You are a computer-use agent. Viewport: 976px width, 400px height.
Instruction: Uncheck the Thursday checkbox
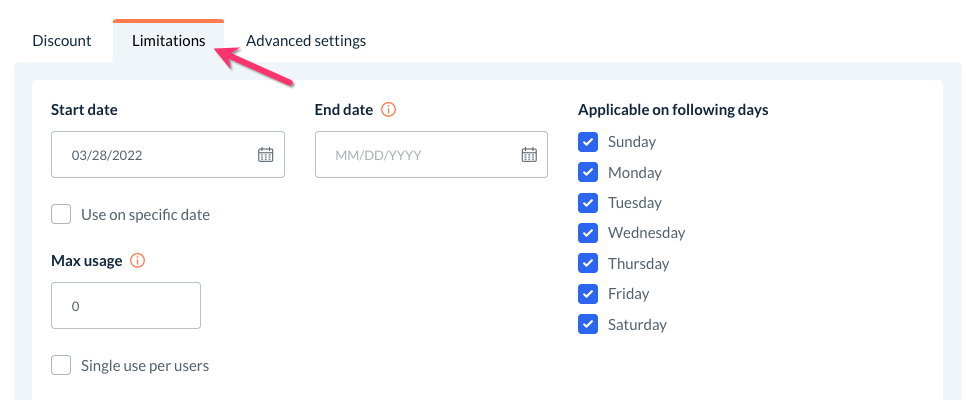588,264
